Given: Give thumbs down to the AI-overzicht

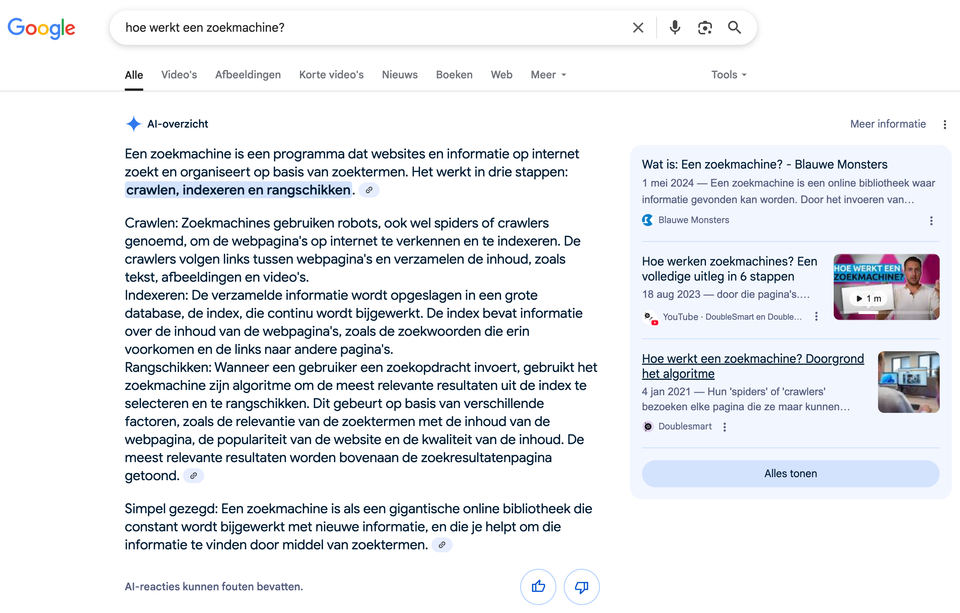Looking at the screenshot, I should (x=581, y=587).
